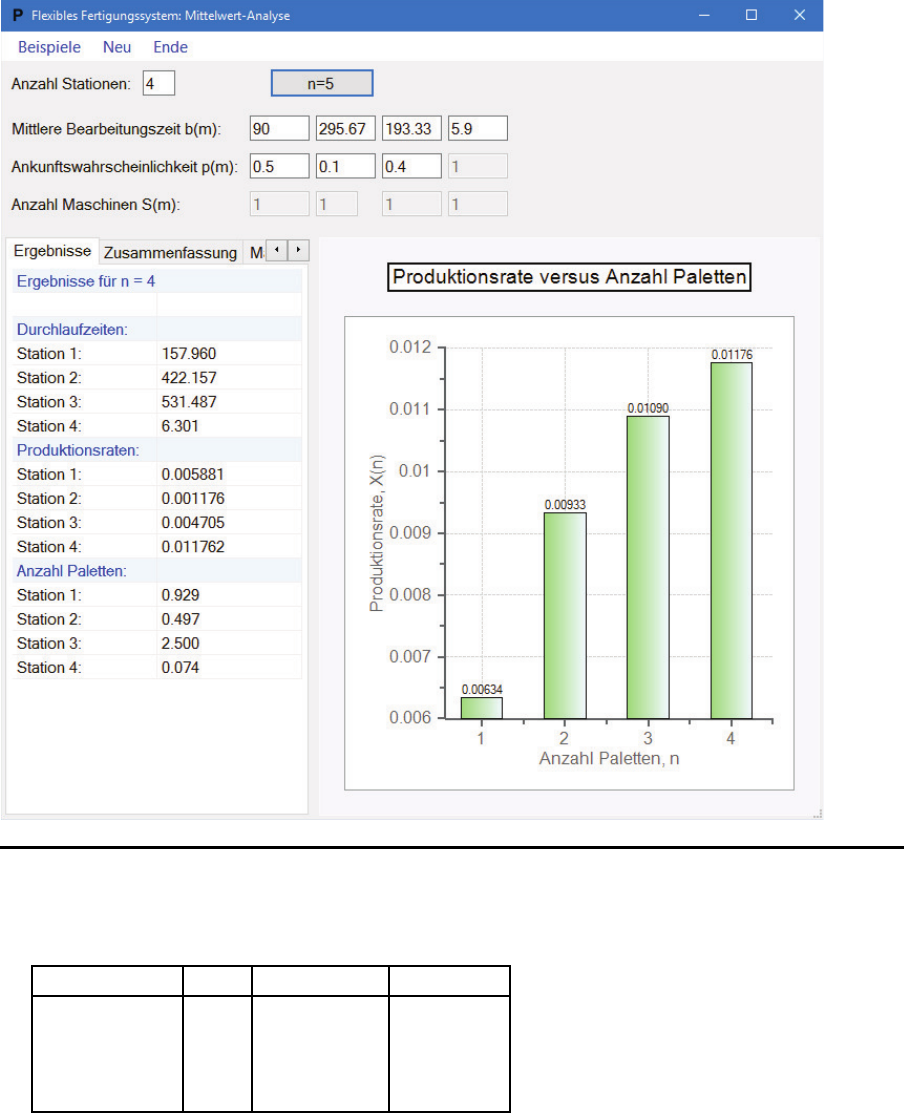Image resolution: width=904 pixels, height=1113 pixels.
Task: Click the Bearbeitungszeit field showing 295.67
Action: [x=345, y=129]
